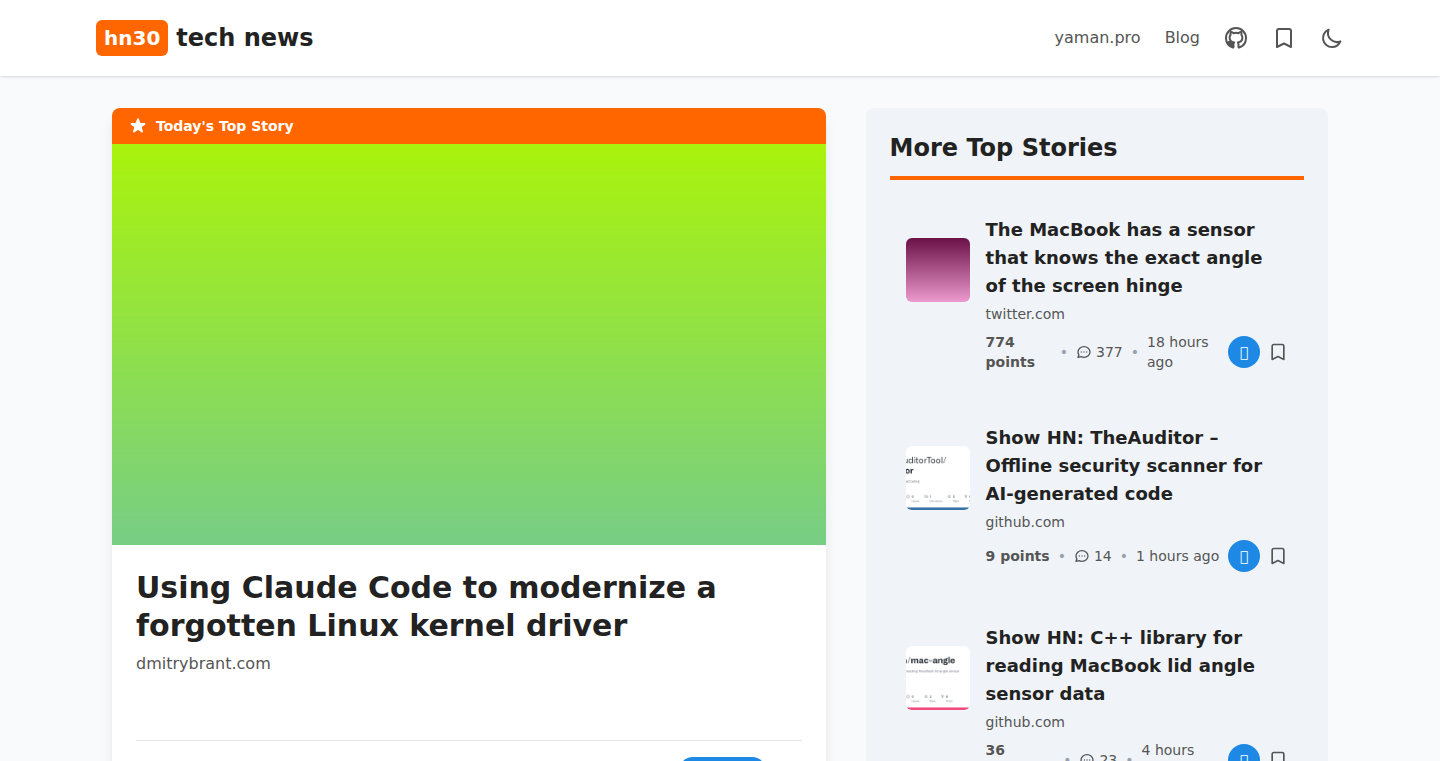The image size is (1440, 761).
Task: Click the 377 comments icon
Action: click(1083, 352)
